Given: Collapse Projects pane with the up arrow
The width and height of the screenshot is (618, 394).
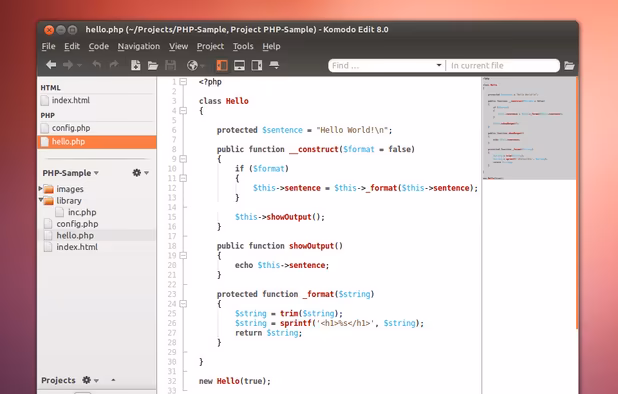Looking at the screenshot, I should pyautogui.click(x=113, y=380).
